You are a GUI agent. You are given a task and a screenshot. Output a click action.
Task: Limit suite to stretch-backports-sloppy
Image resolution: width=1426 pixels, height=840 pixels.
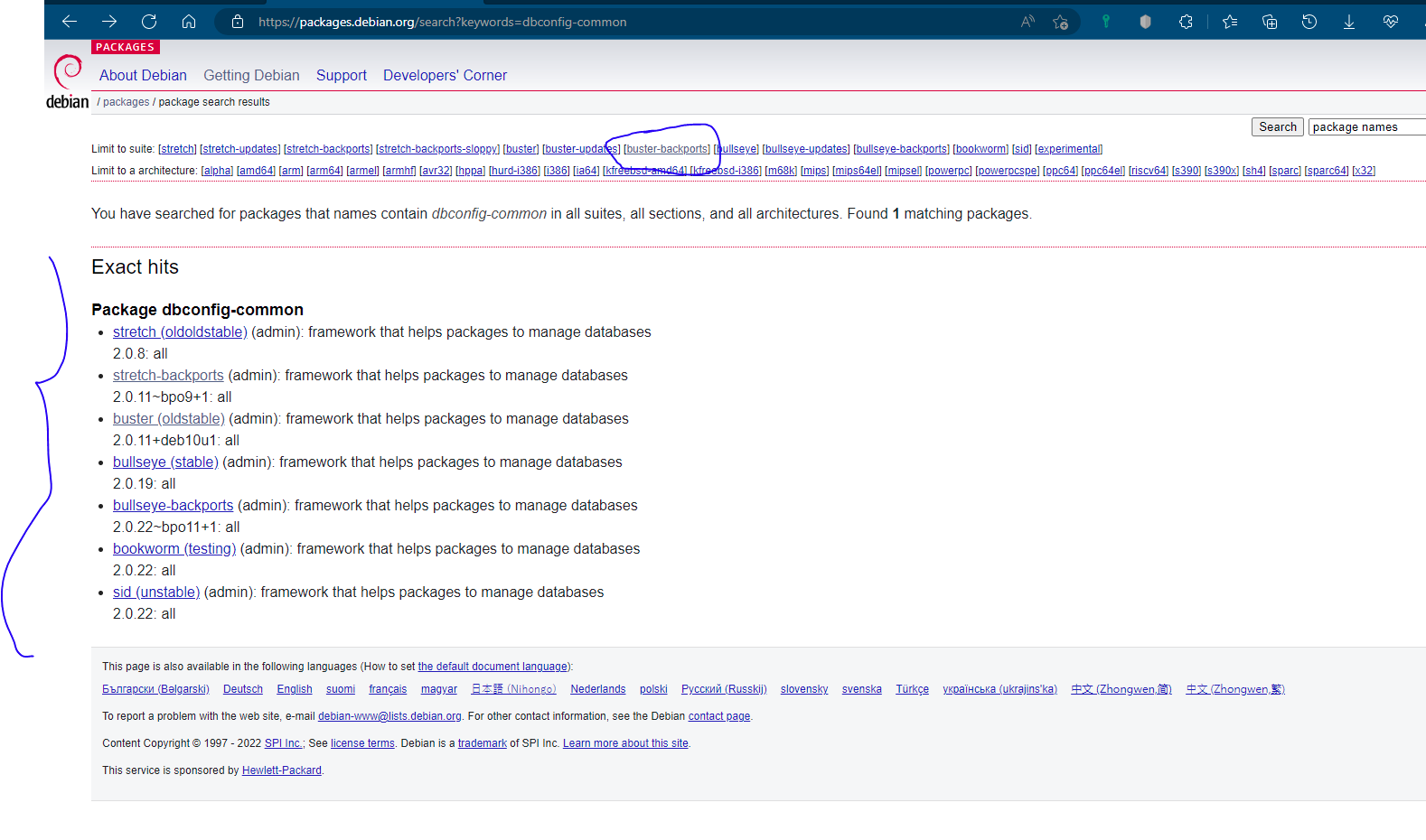437,149
